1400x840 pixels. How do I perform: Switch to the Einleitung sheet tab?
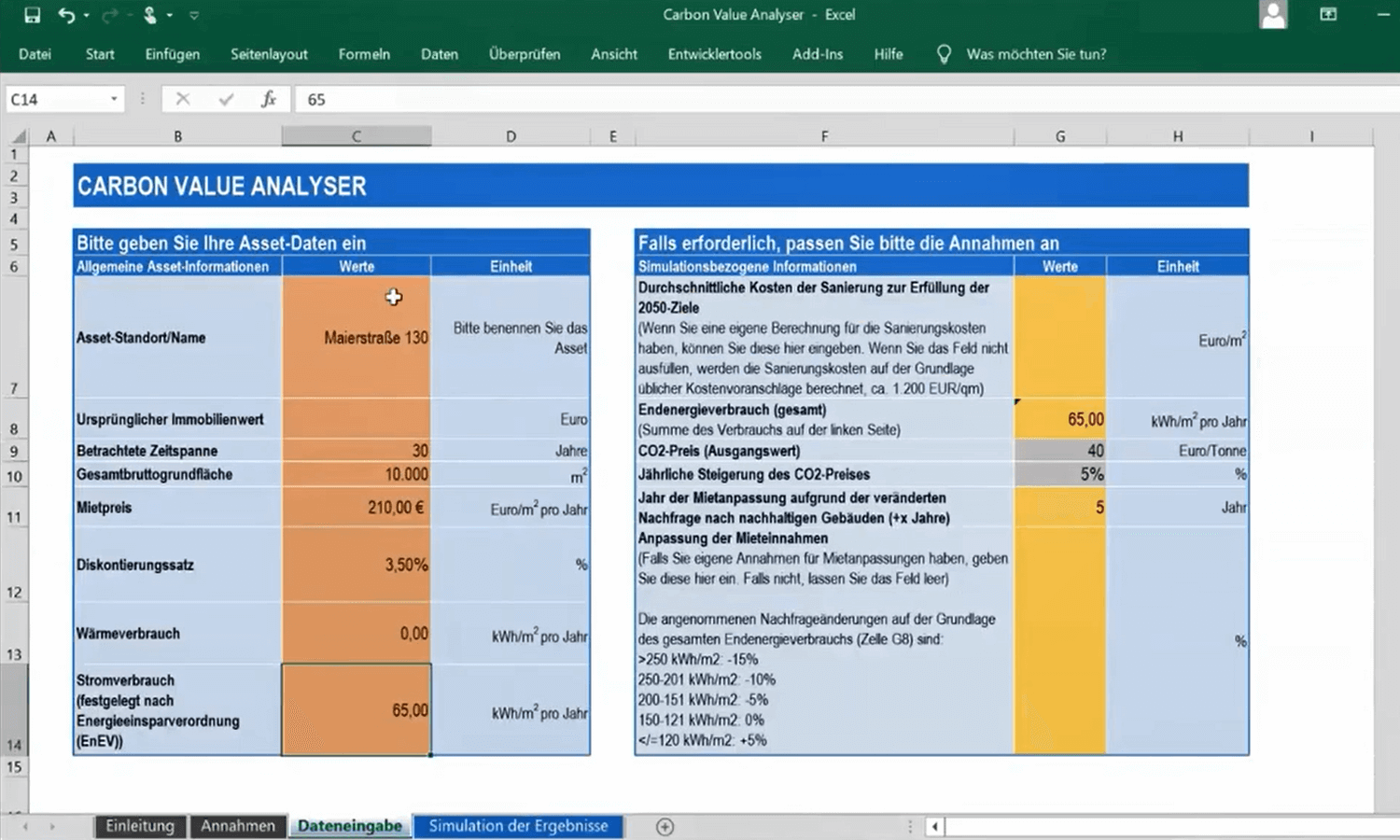(x=140, y=826)
